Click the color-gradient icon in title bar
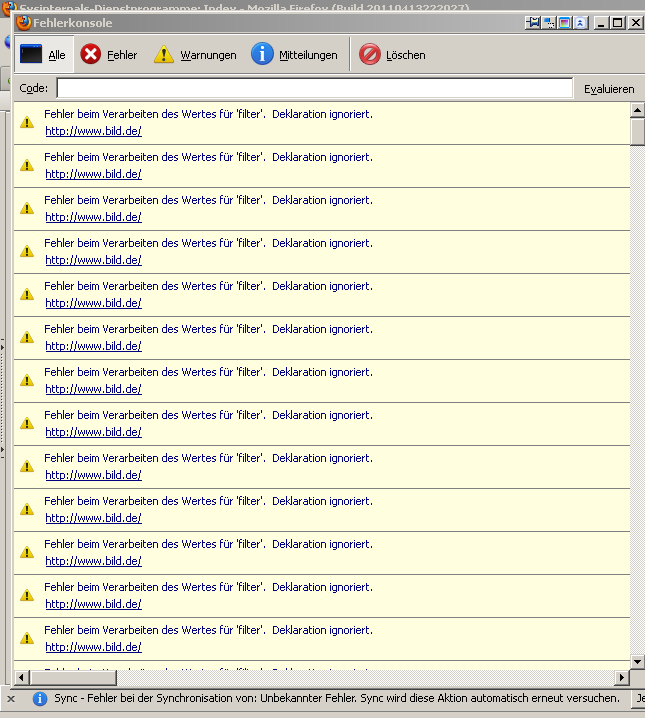 [564, 22]
